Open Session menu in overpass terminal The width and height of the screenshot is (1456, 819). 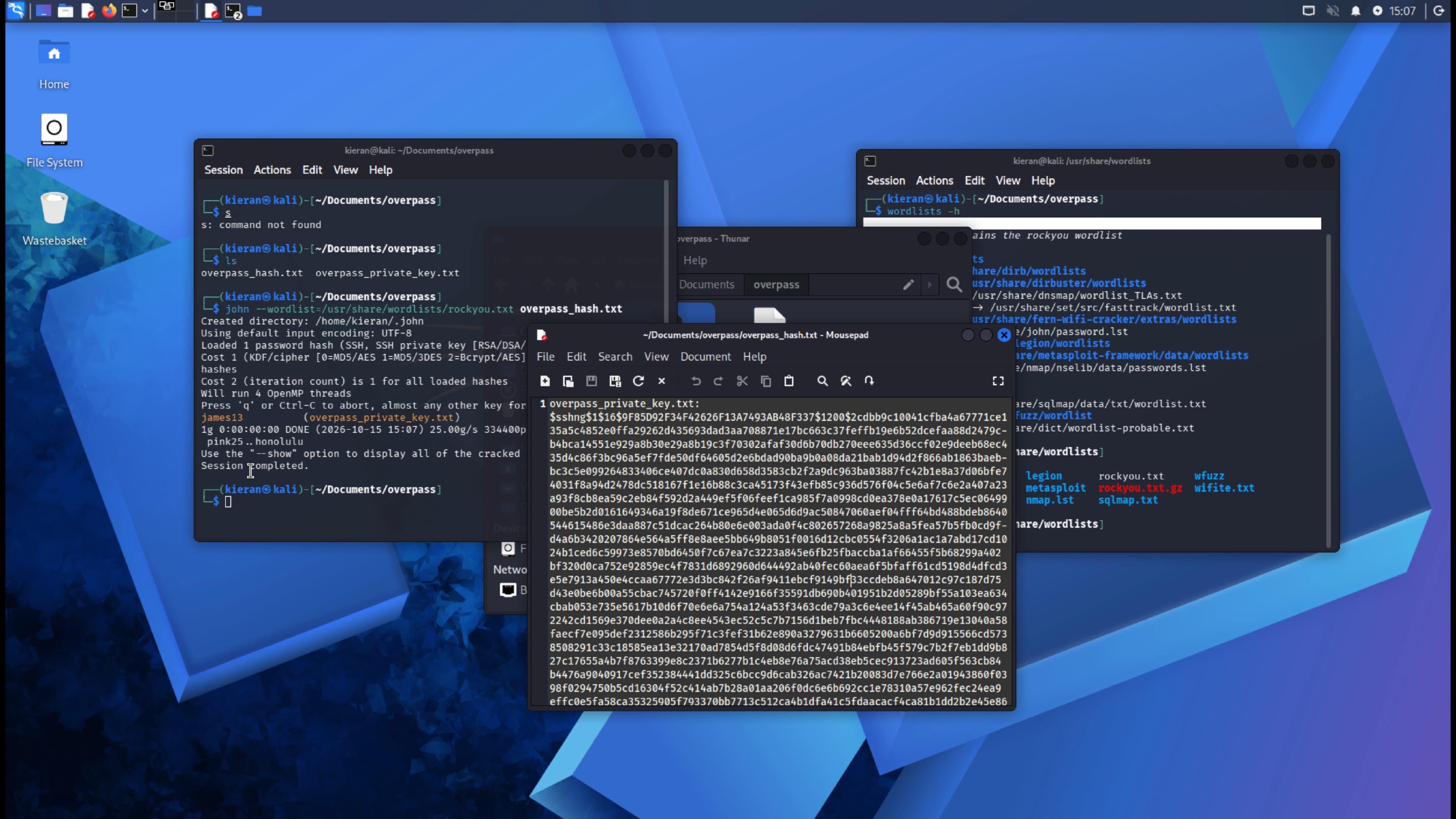coord(223,170)
